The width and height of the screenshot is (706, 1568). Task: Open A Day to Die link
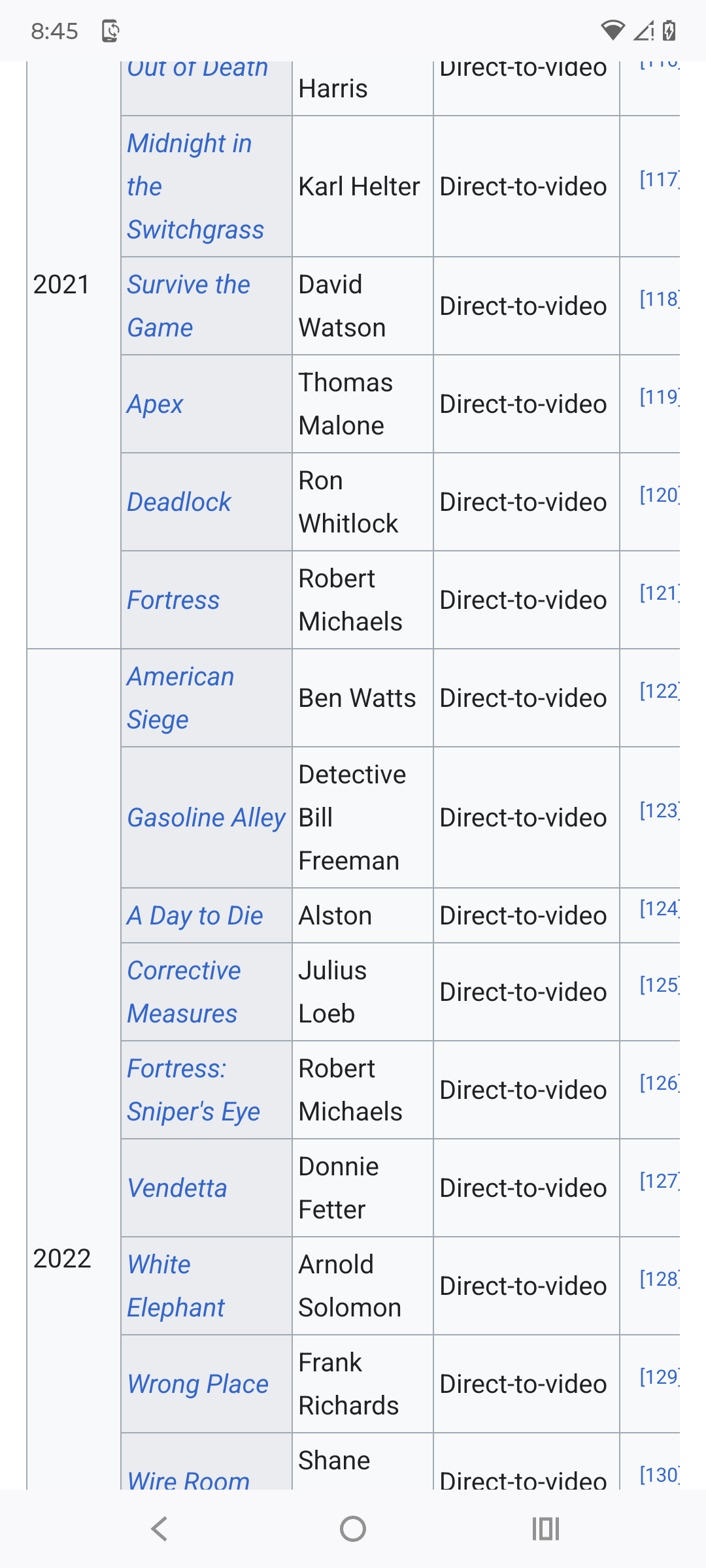(x=195, y=915)
